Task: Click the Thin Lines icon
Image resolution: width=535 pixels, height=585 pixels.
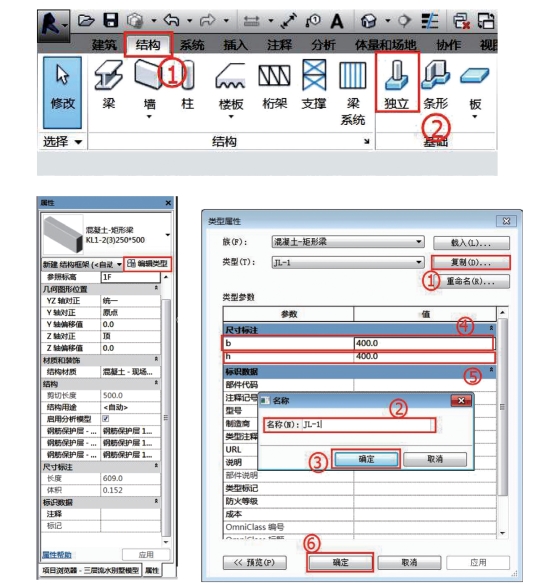Action: click(430, 21)
